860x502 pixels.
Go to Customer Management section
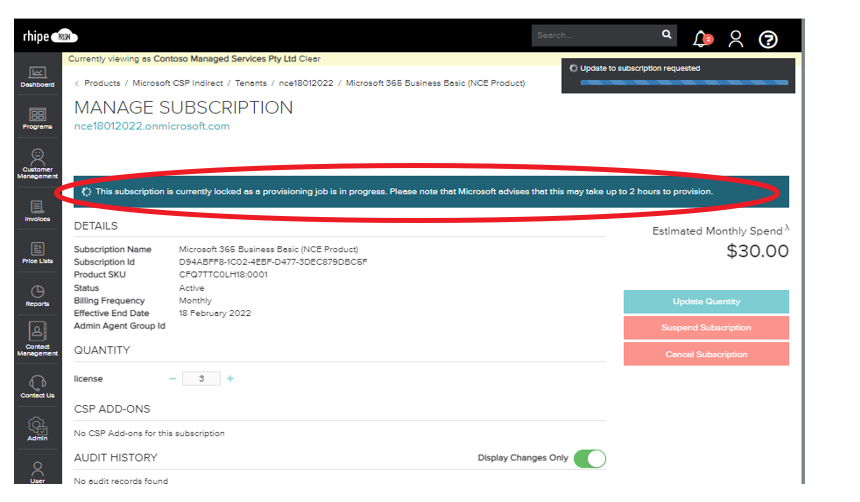[x=37, y=162]
